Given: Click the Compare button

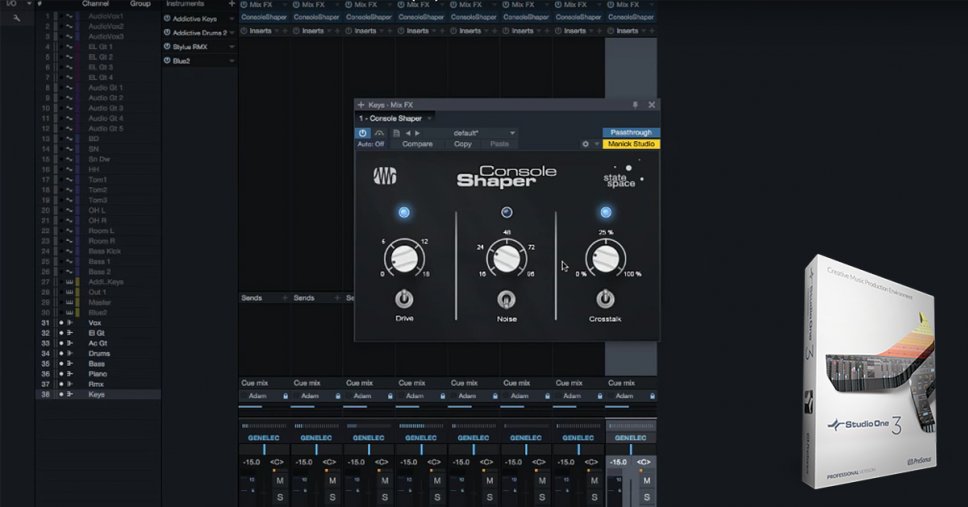Looking at the screenshot, I should pos(417,144).
